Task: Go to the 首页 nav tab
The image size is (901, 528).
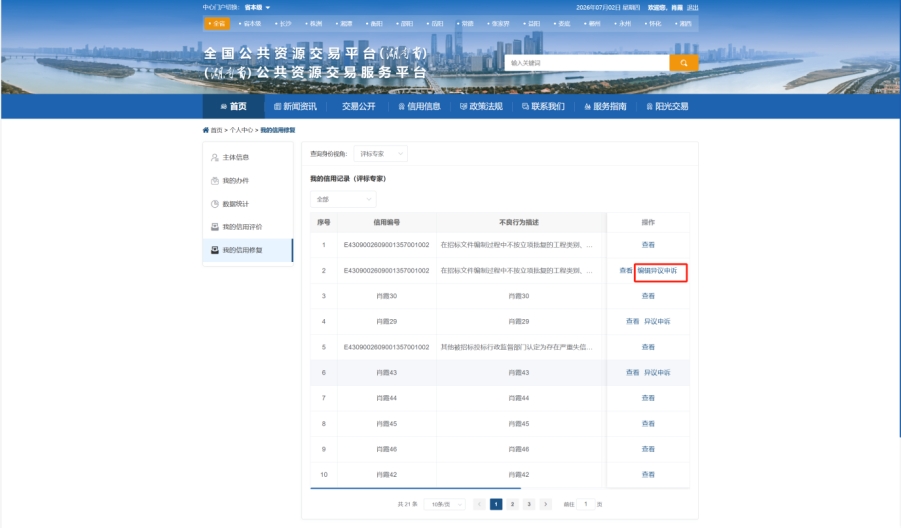Action: tap(233, 106)
